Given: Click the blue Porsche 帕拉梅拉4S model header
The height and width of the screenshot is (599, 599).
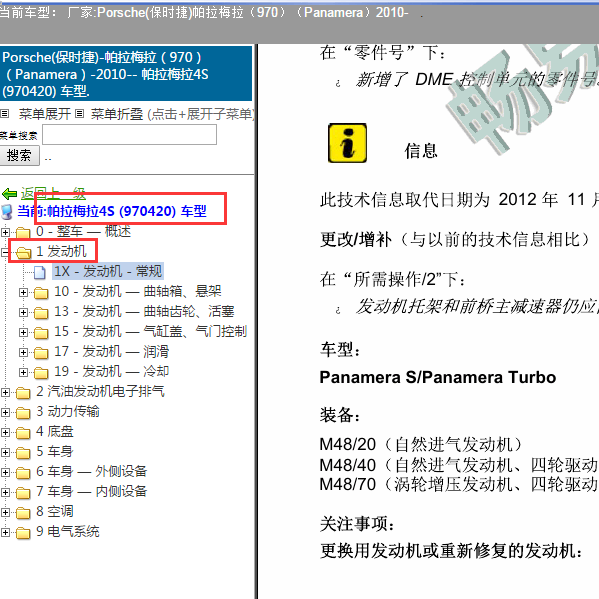Looking at the screenshot, I should pos(126,73).
